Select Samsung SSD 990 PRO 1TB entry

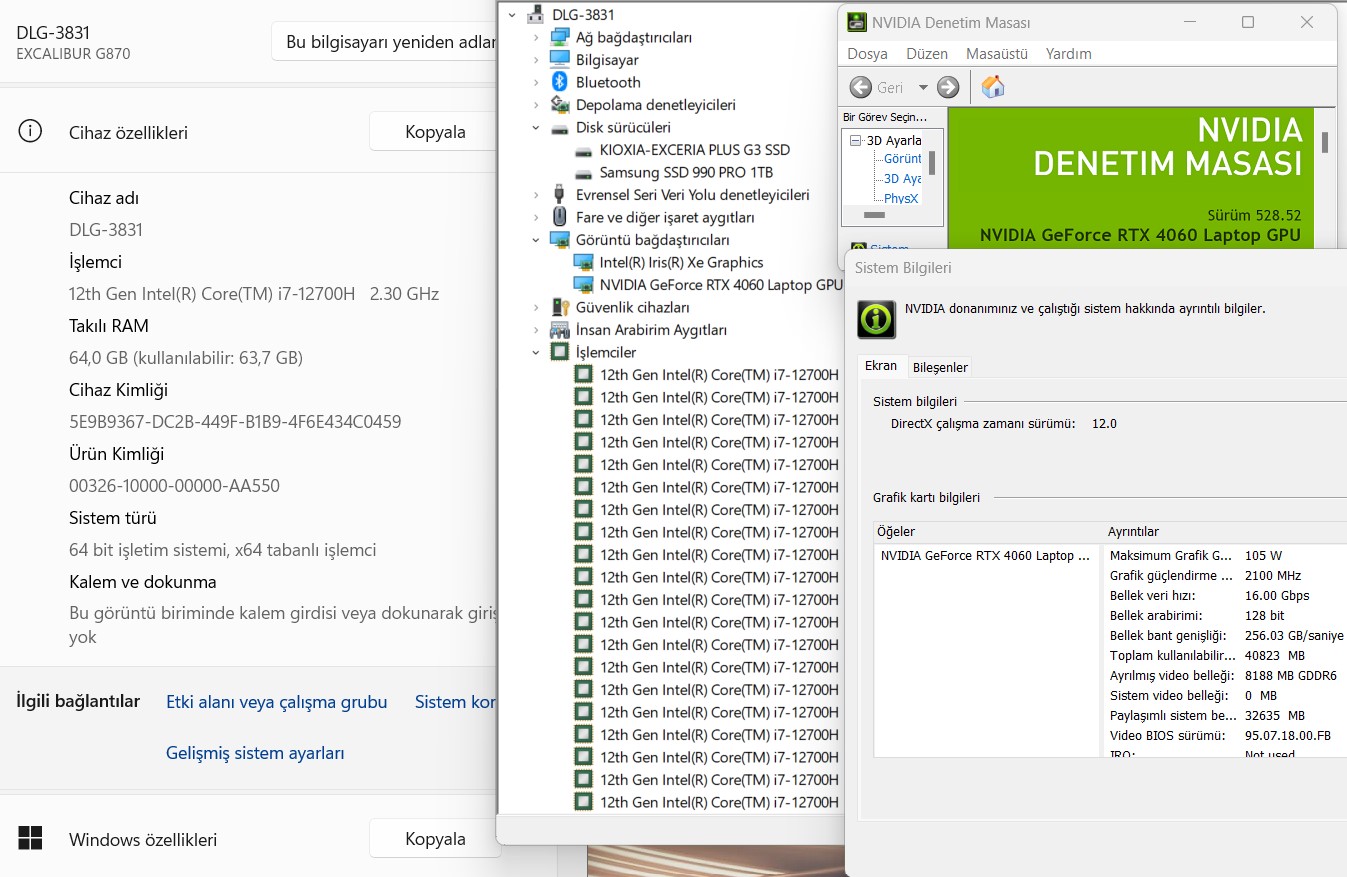(686, 173)
